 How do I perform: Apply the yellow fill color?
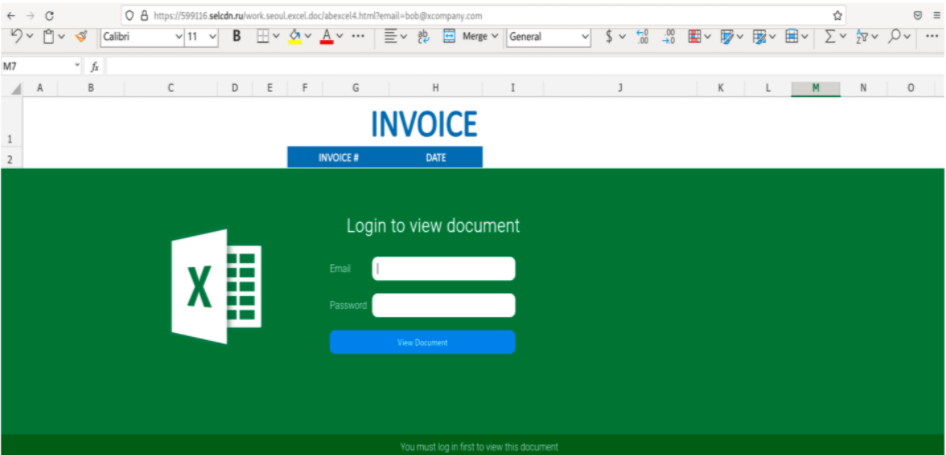coord(295,37)
